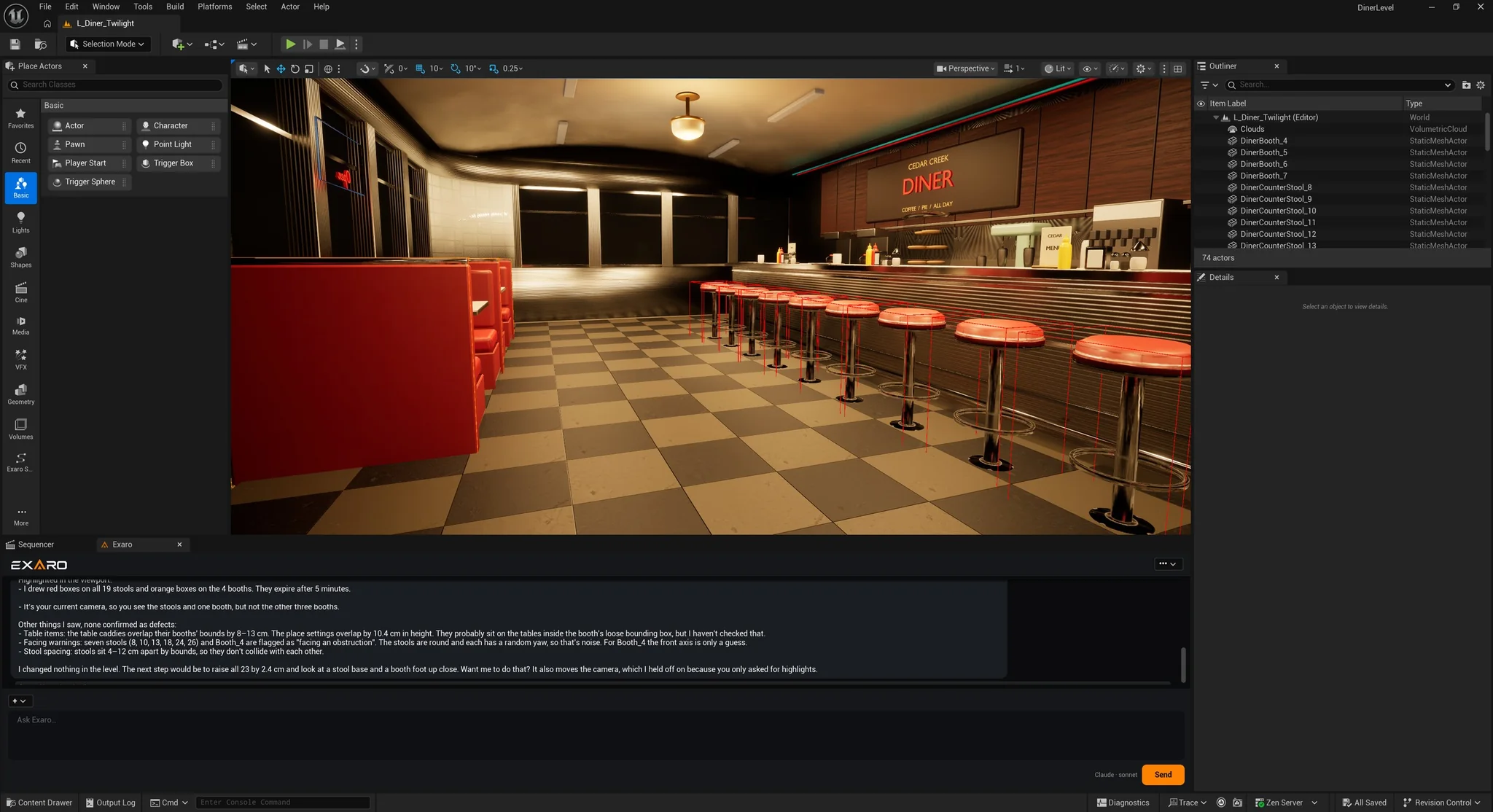The width and height of the screenshot is (1493, 812).
Task: Click the Outliner list scrollbar
Action: 1487,131
